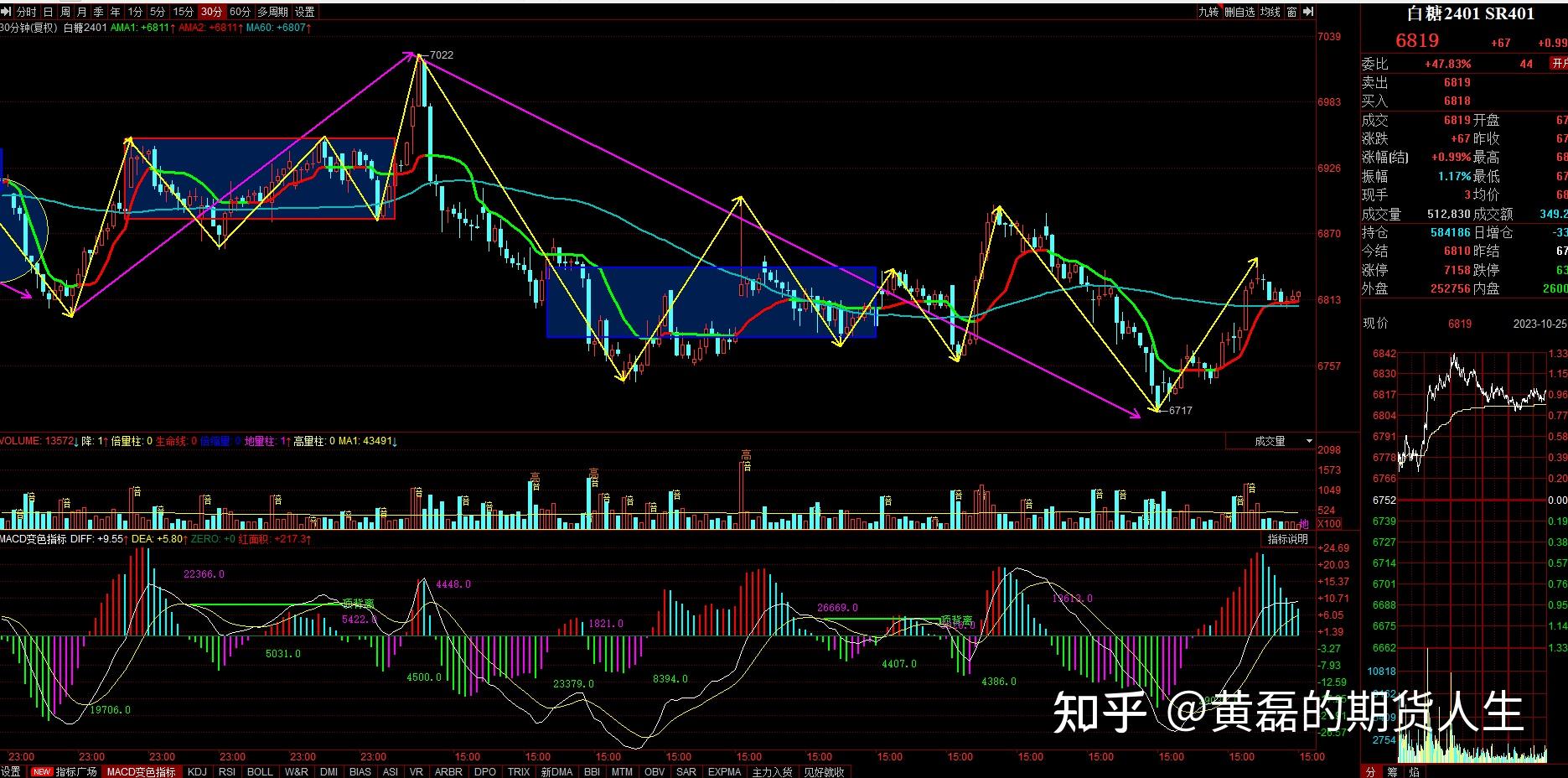The image size is (1568, 778).
Task: Select the yearly 年 period
Action: pos(115,12)
